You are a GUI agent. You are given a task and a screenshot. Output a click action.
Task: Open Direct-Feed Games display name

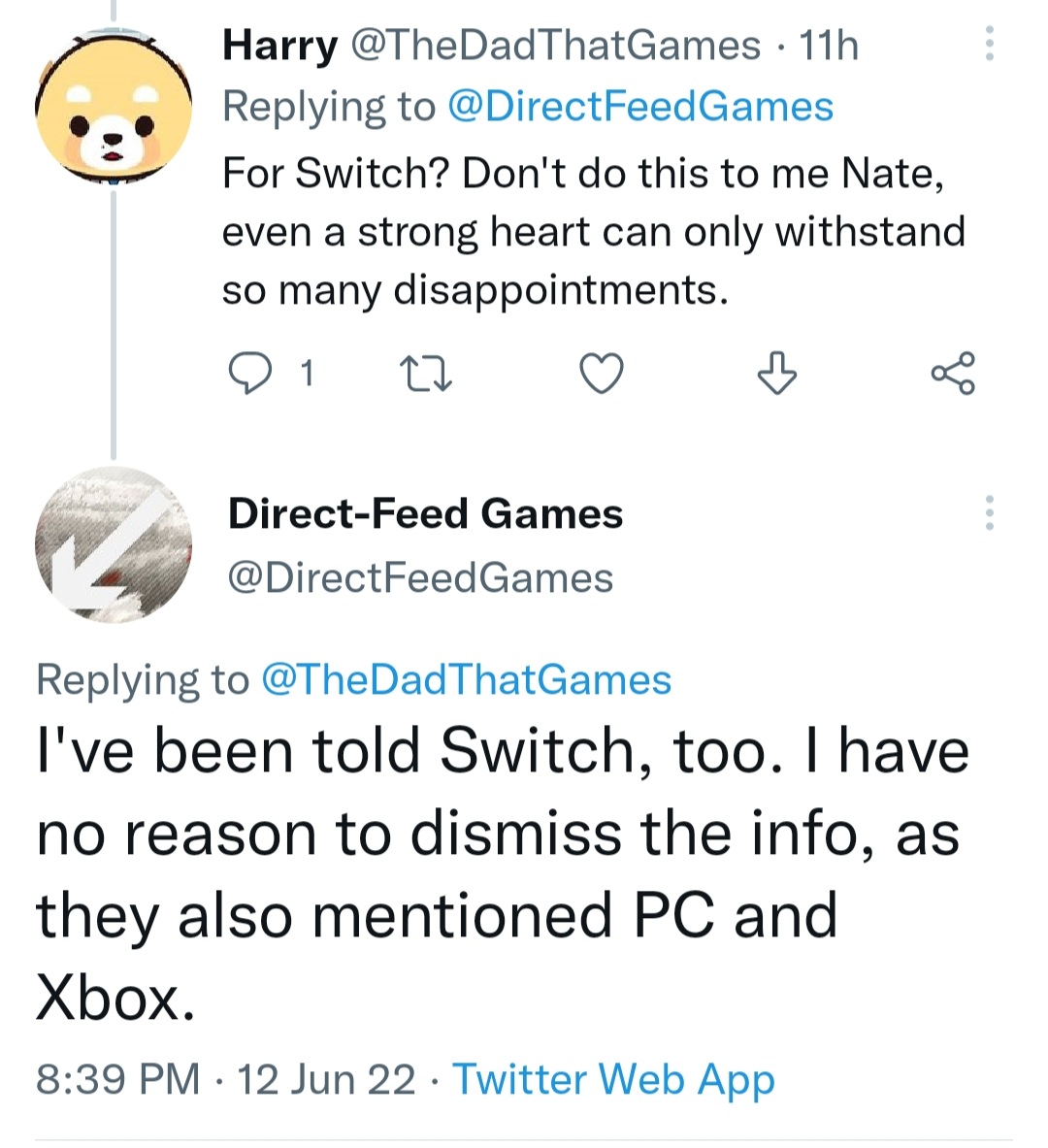click(x=425, y=513)
